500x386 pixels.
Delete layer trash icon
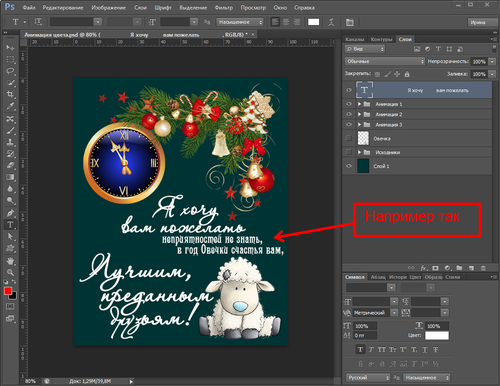point(483,268)
